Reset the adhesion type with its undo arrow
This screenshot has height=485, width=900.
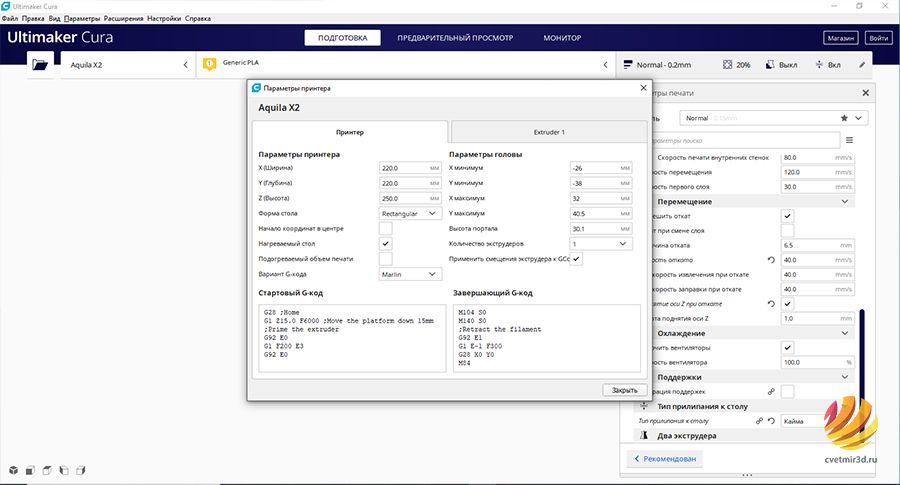771,421
